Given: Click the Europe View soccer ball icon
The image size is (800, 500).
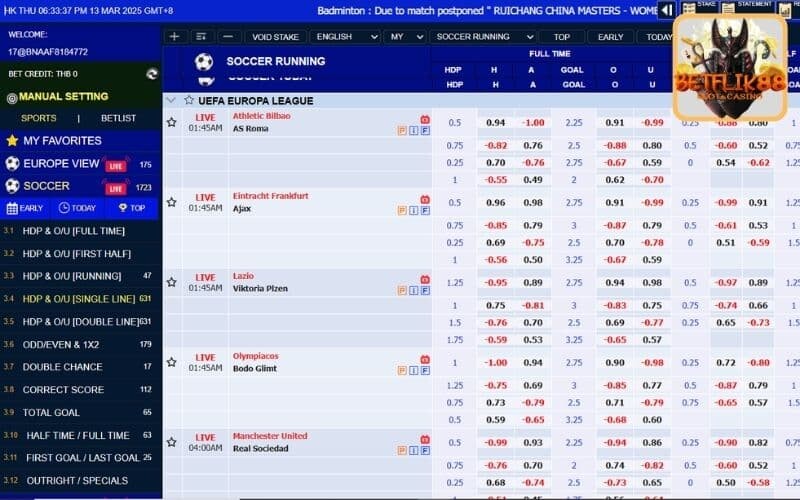Looking at the screenshot, I should pyautogui.click(x=12, y=164).
